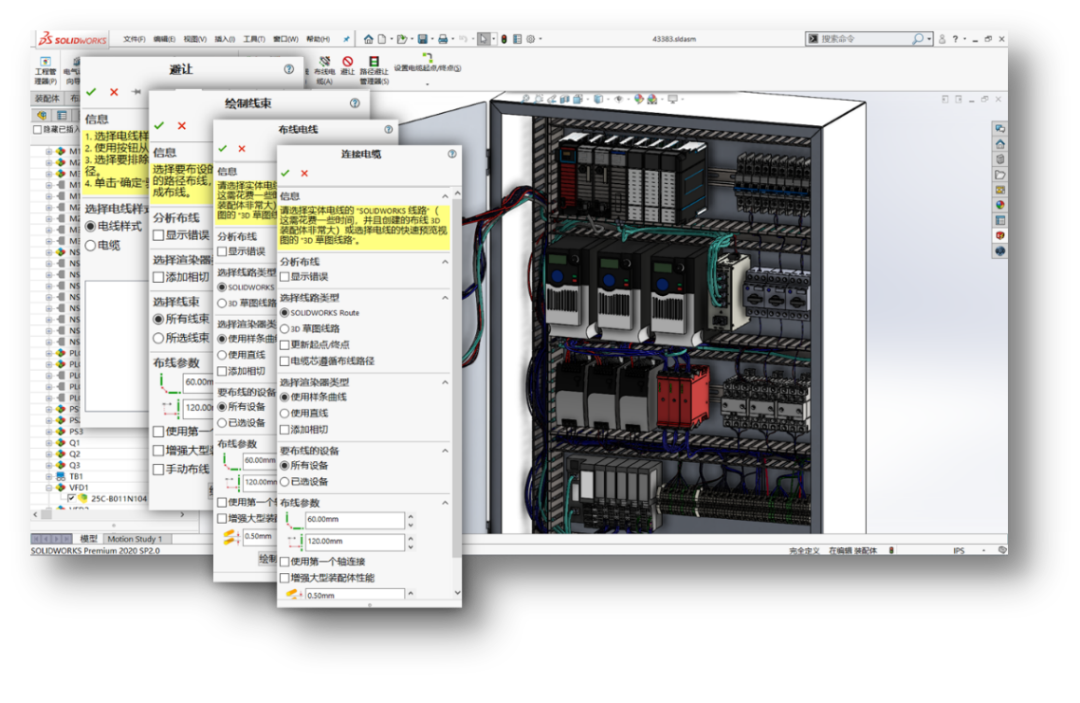
Task: Click the help icon in 避让 panel
Action: coord(289,70)
